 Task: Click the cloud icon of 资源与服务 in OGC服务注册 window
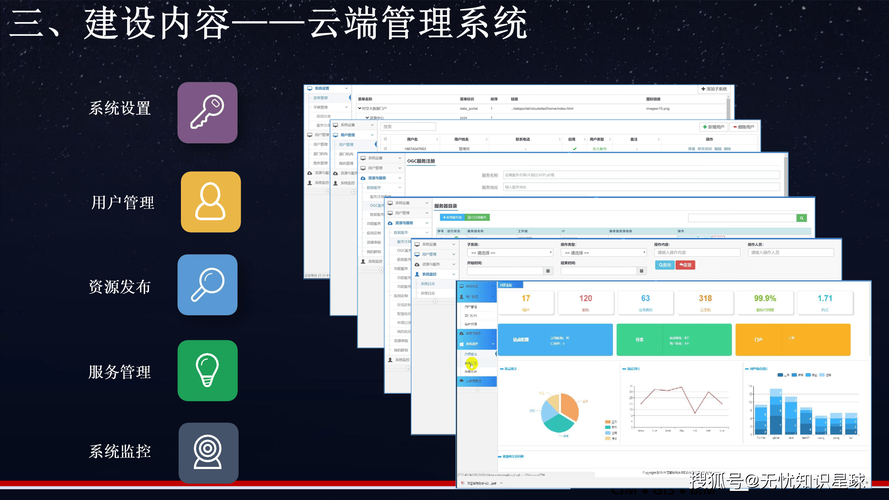(363, 178)
